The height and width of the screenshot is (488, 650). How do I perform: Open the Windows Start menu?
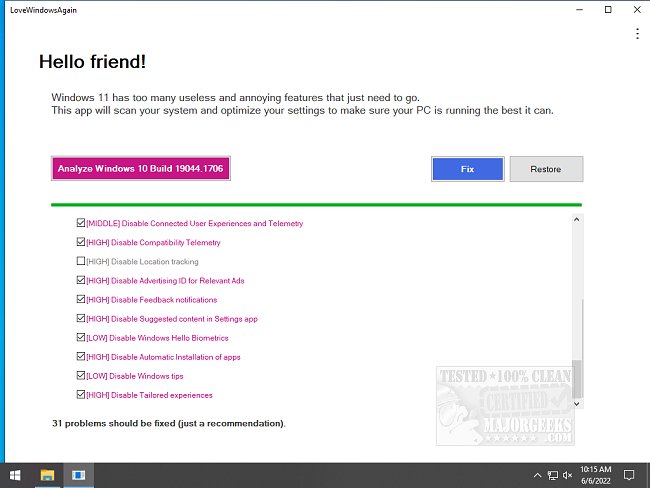pyautogui.click(x=15, y=475)
